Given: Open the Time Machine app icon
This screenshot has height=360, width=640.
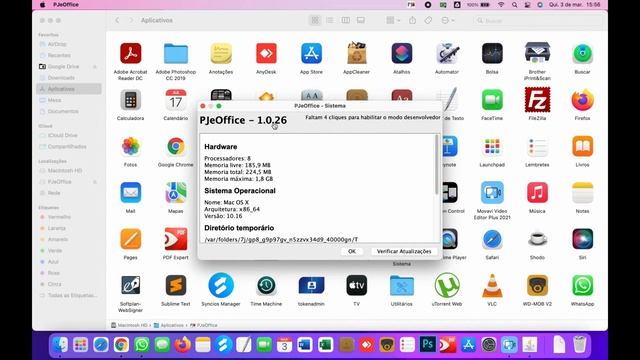Looking at the screenshot, I should [266, 285].
